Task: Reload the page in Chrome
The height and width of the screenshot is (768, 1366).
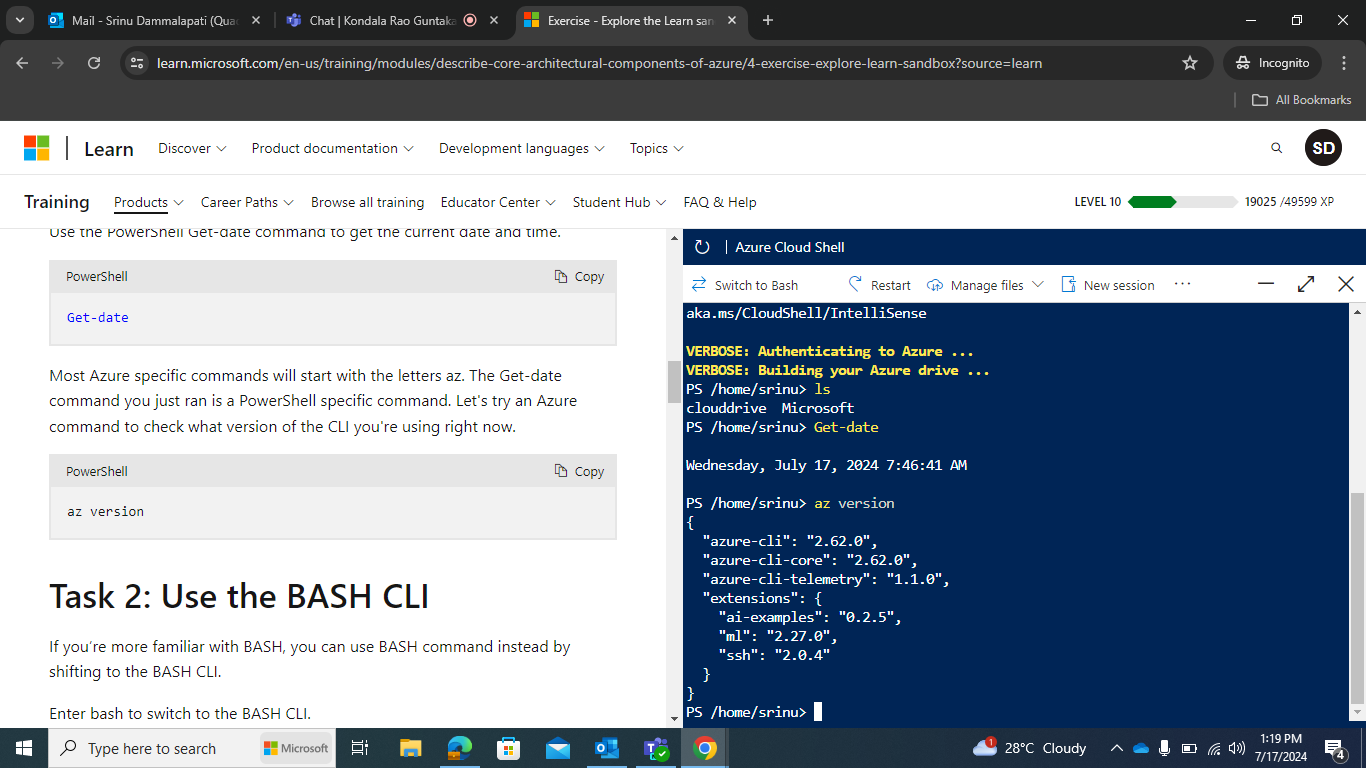Action: click(x=94, y=63)
